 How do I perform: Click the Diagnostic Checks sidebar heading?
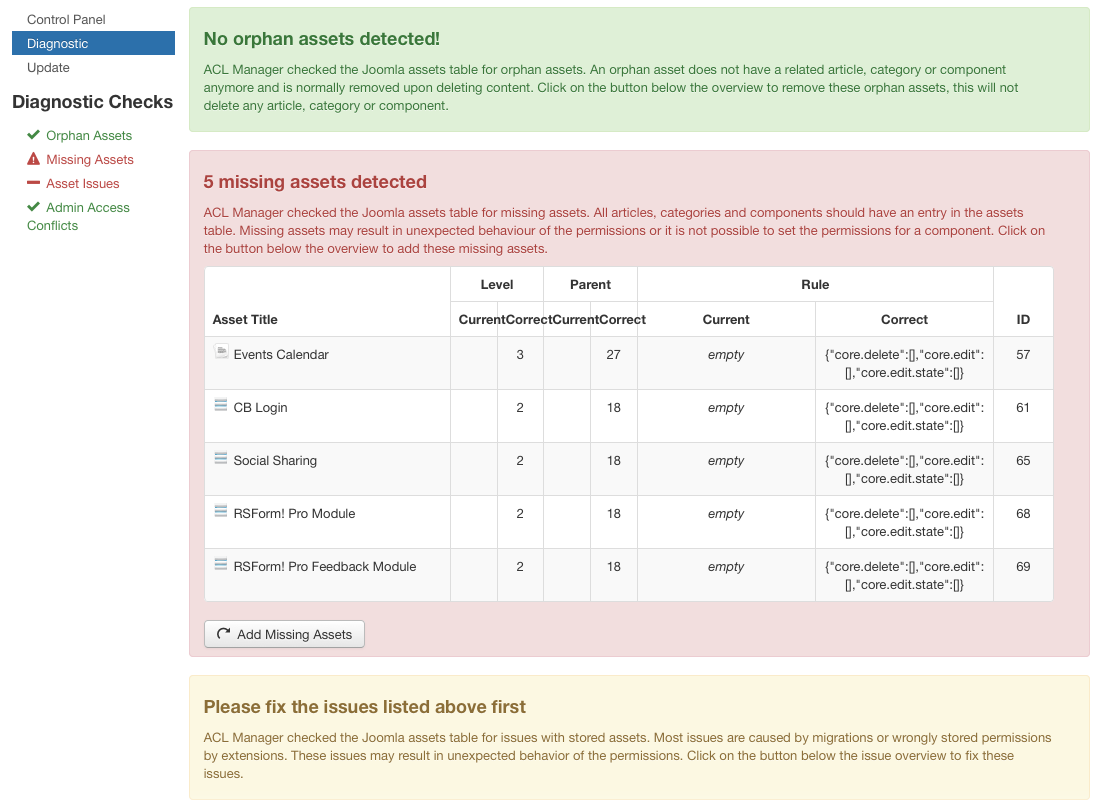[x=92, y=102]
